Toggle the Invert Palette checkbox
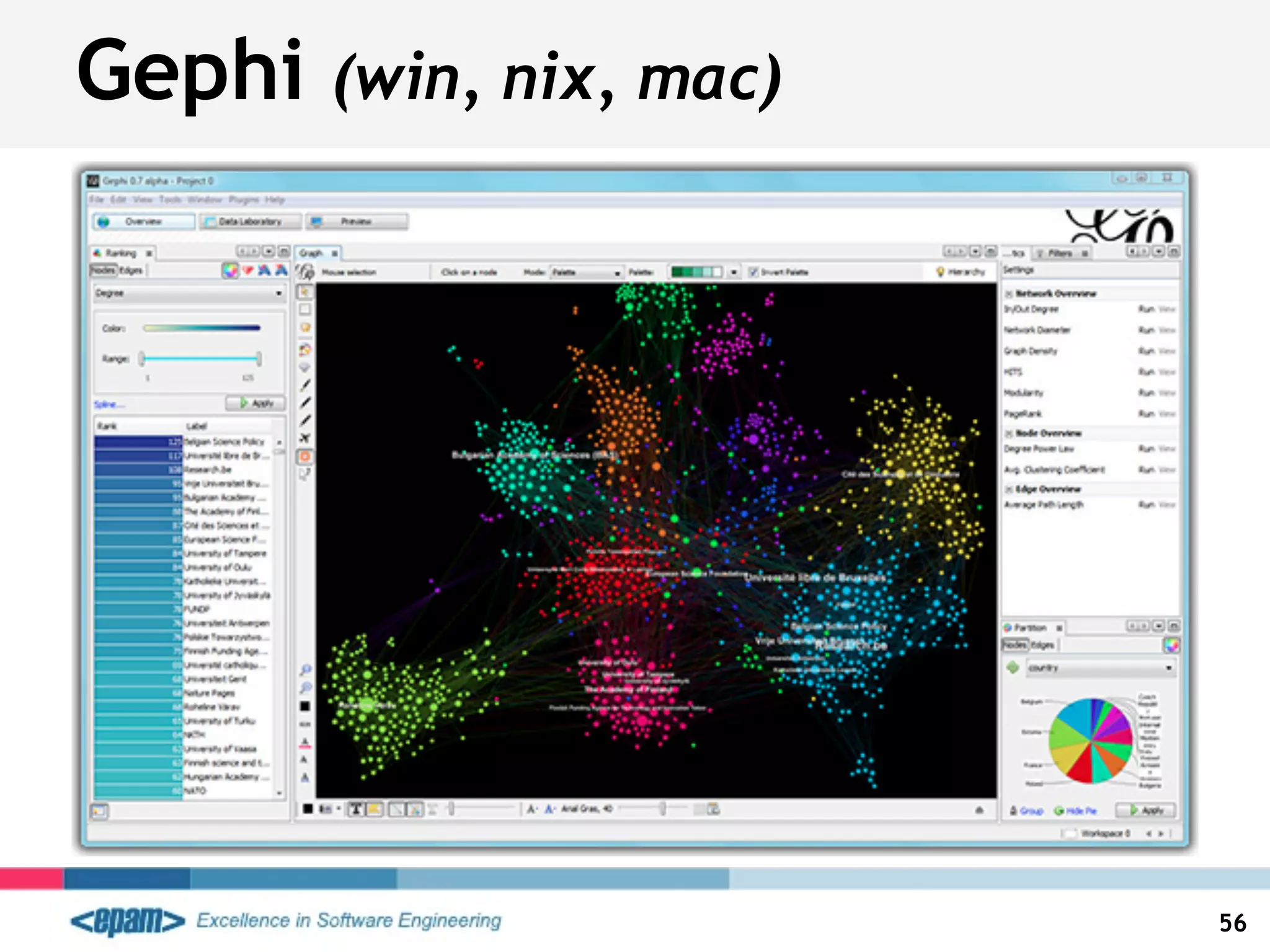Screen dimensions: 1270x952 753,272
